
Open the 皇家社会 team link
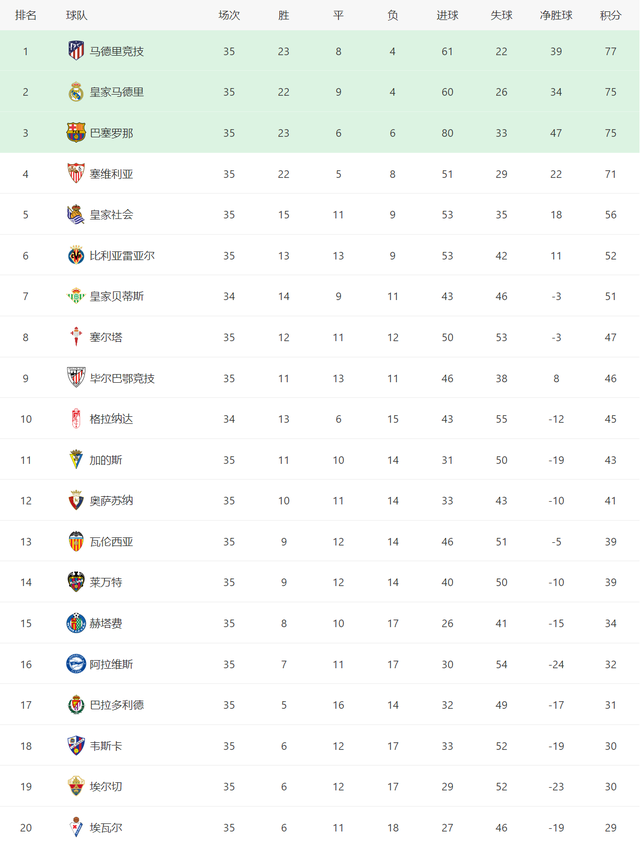pyautogui.click(x=111, y=214)
